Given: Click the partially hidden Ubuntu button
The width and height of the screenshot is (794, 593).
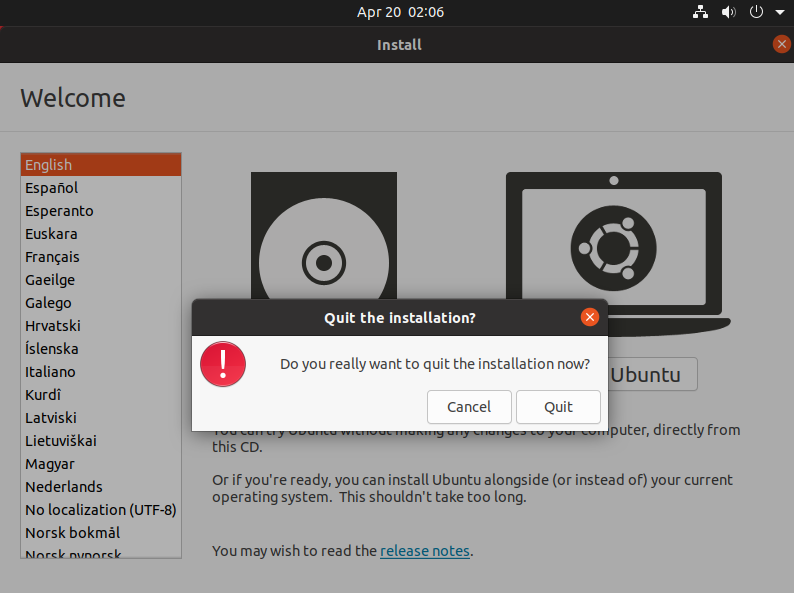Looking at the screenshot, I should point(653,374).
